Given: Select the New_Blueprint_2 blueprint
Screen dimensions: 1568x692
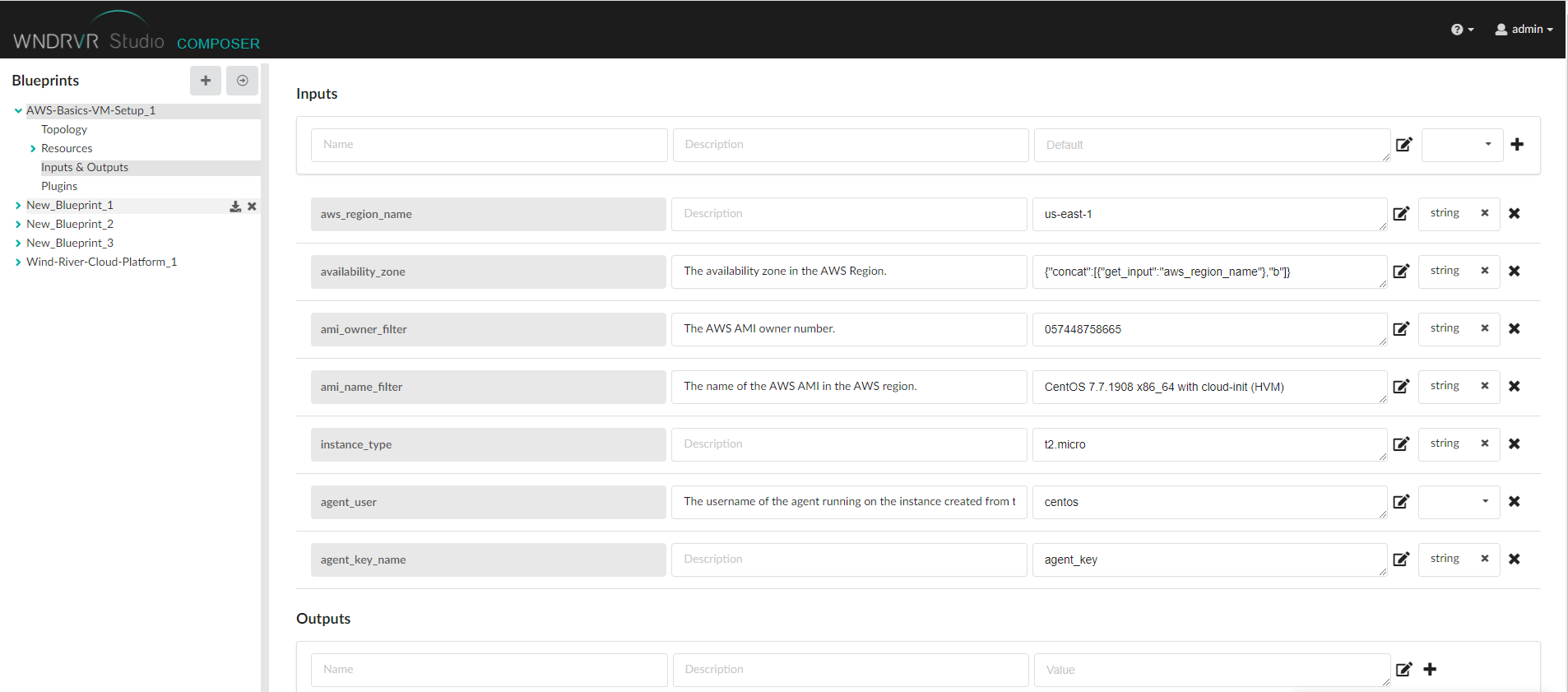Looking at the screenshot, I should pos(70,225).
